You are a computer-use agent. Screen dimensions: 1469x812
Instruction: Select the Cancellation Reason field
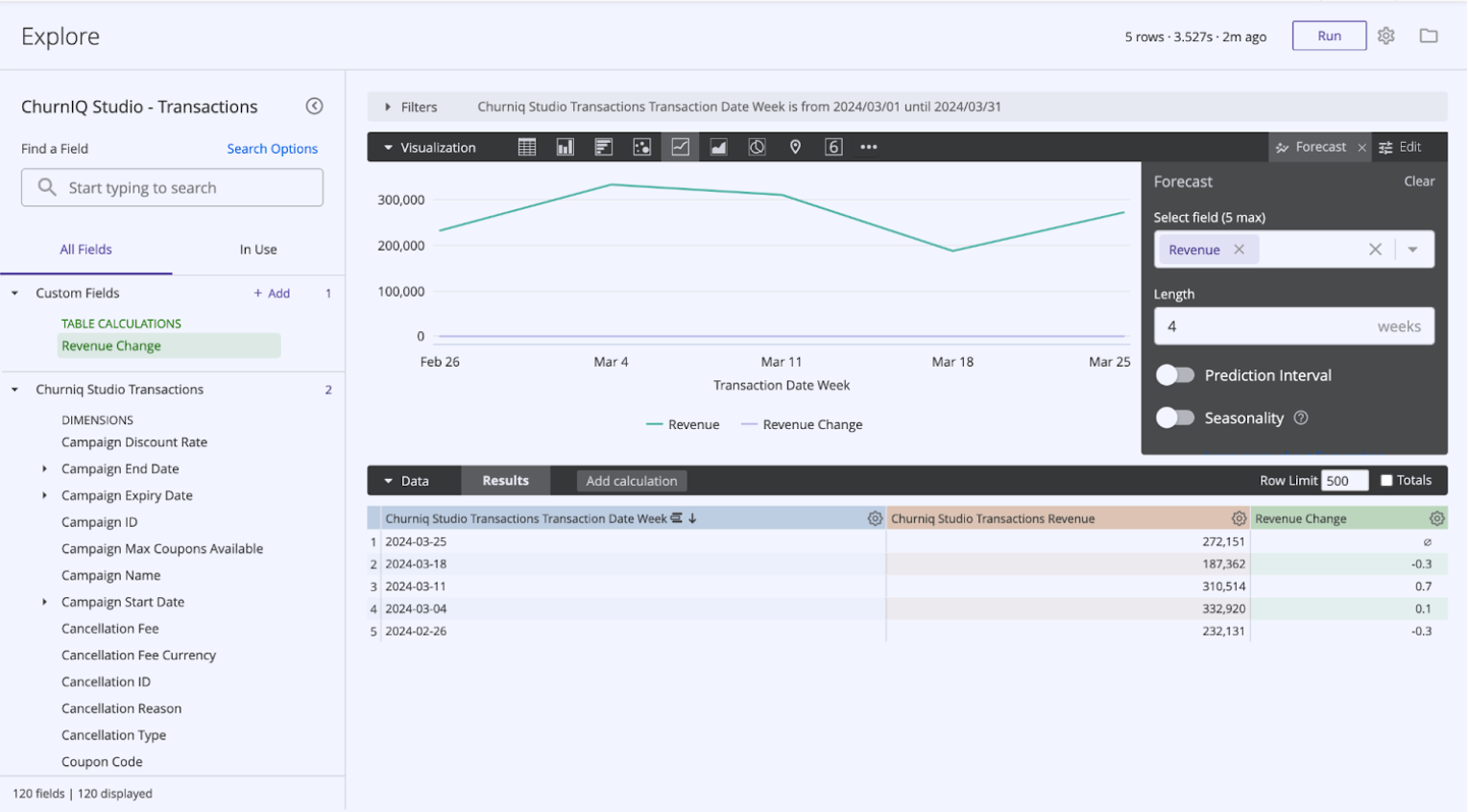click(122, 709)
